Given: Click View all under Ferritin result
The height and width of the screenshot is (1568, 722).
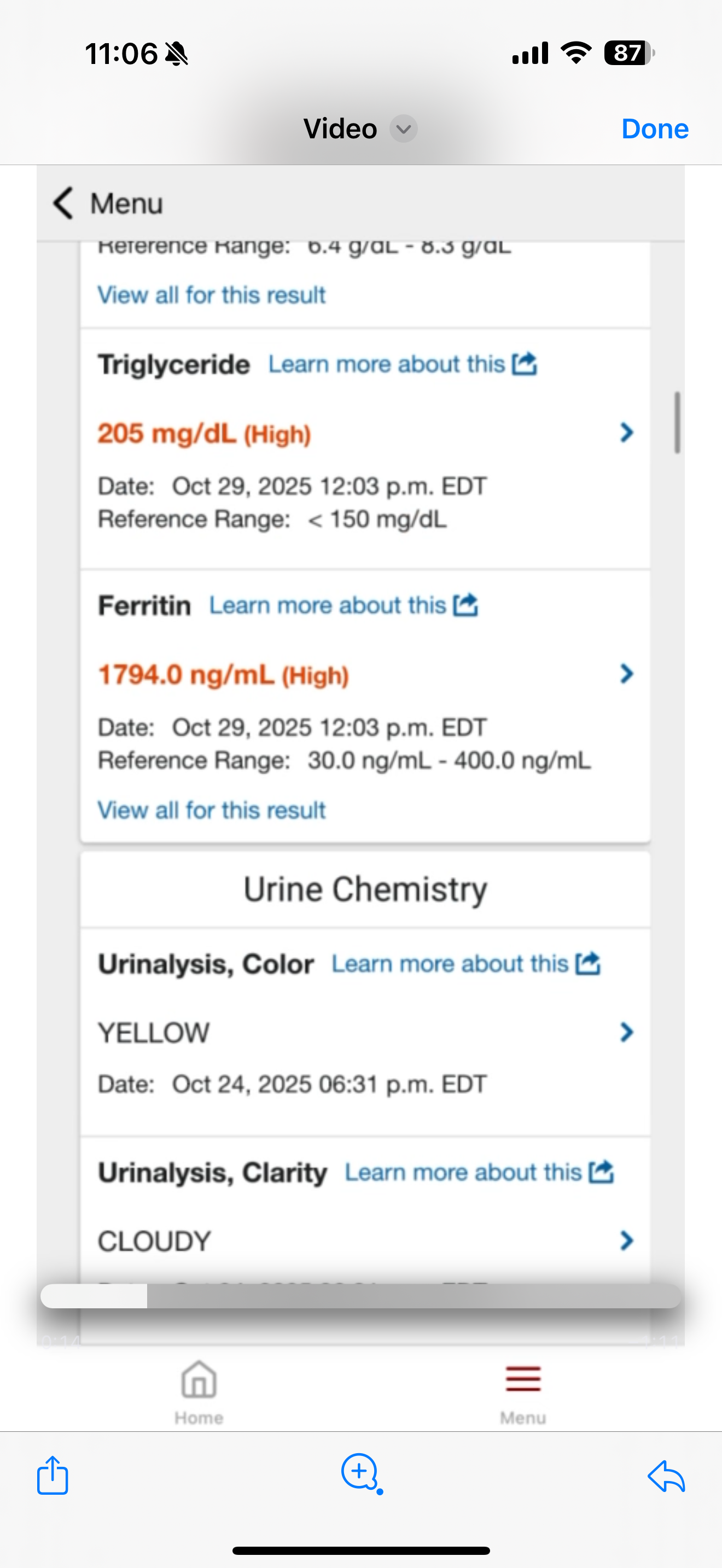Looking at the screenshot, I should click(212, 810).
